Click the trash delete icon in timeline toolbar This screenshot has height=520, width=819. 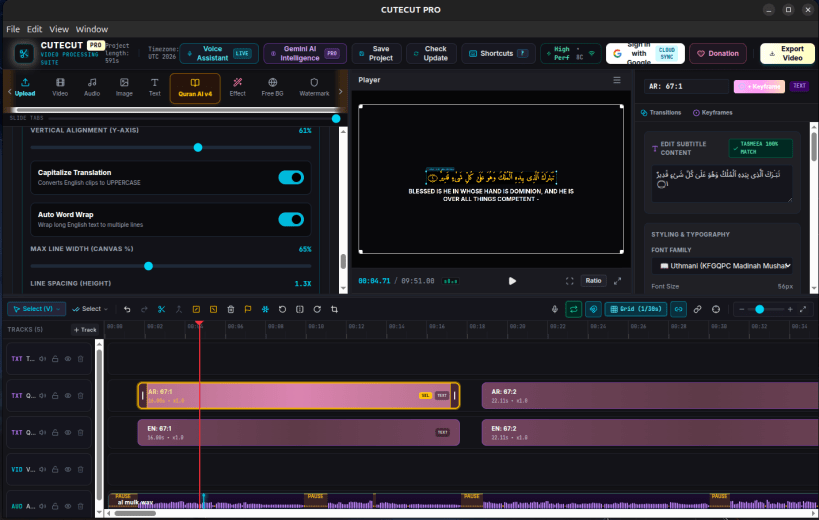[x=231, y=309]
